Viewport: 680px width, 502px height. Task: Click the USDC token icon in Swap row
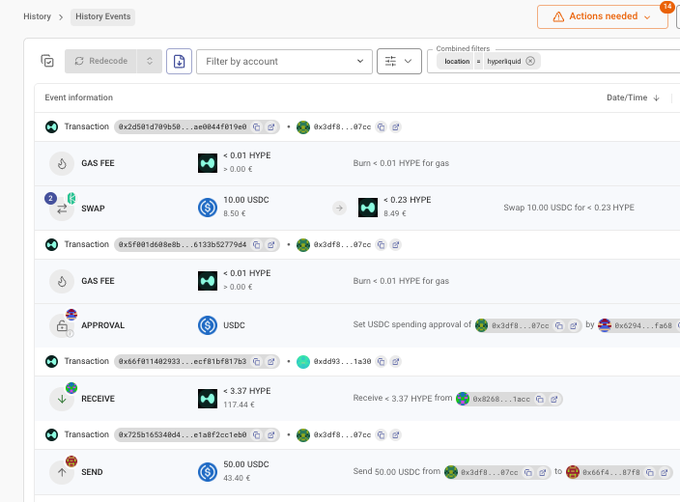[x=208, y=208]
